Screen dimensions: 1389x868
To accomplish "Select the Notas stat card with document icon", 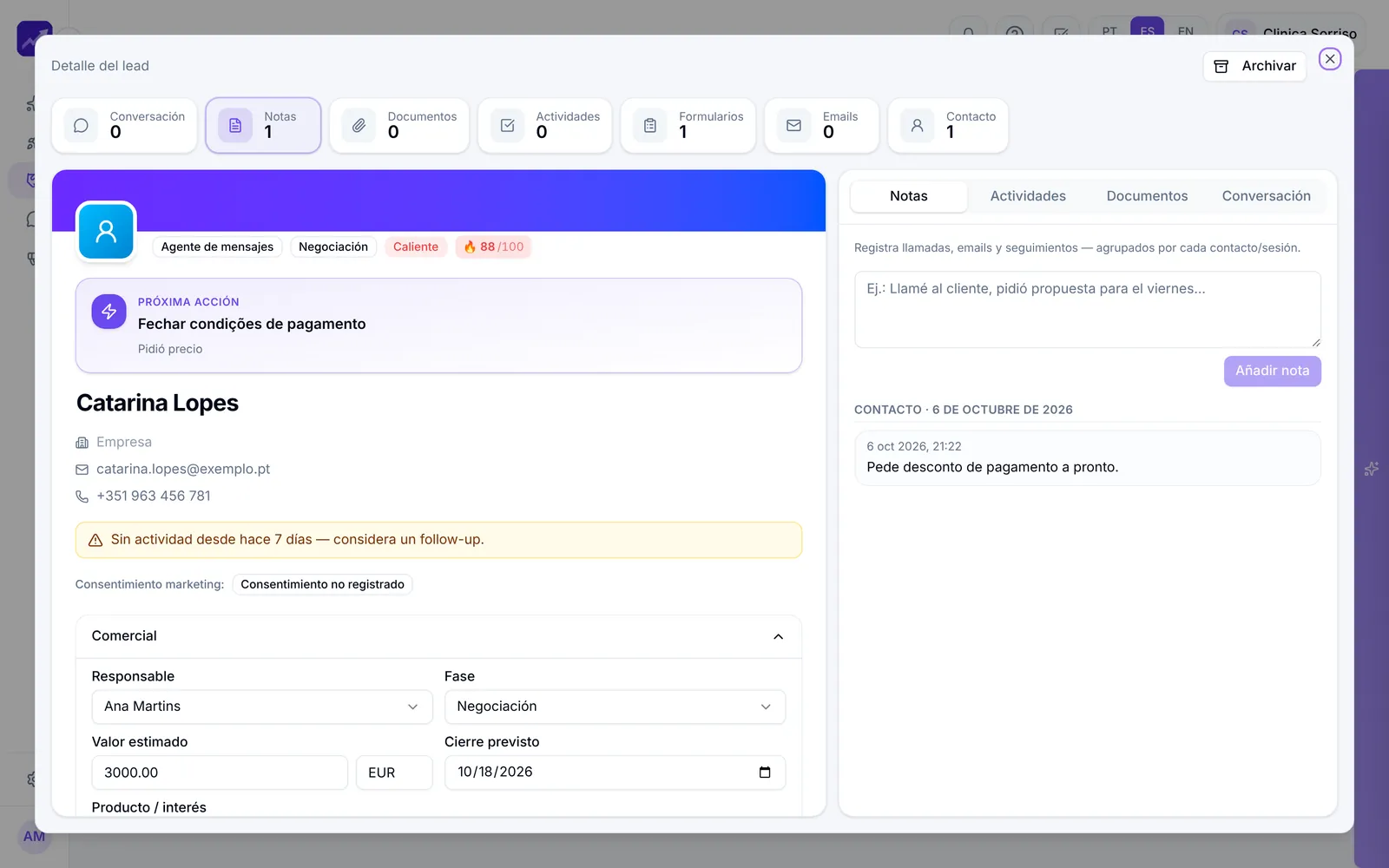I will pos(264,126).
